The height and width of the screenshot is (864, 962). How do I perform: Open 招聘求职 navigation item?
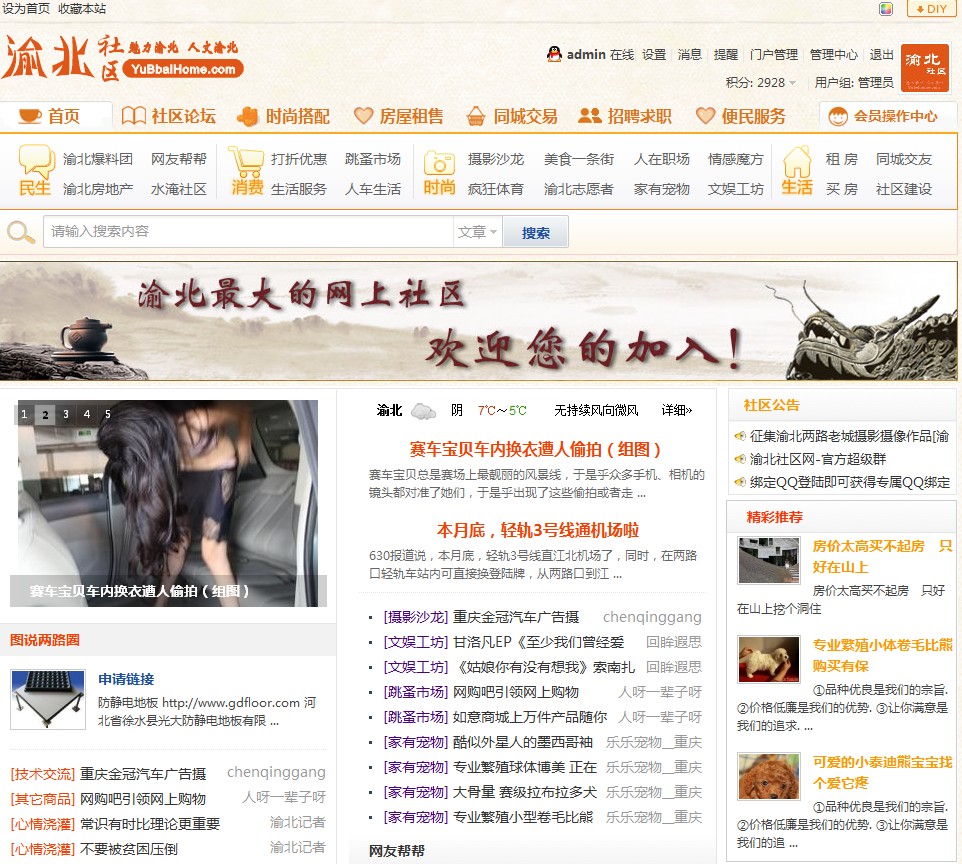pos(625,116)
